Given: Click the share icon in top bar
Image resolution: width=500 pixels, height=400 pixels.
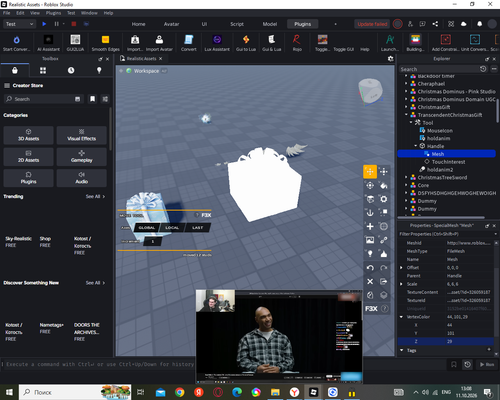Looking at the screenshot, I should coord(435,24).
